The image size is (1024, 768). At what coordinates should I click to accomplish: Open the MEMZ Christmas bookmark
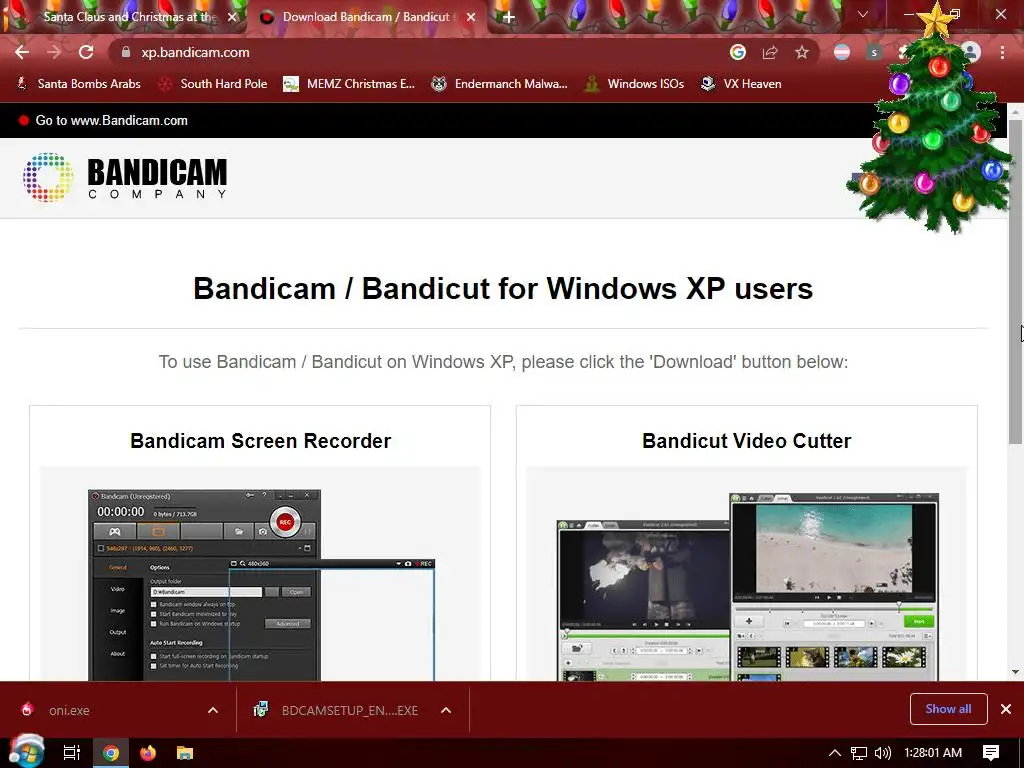coord(349,84)
